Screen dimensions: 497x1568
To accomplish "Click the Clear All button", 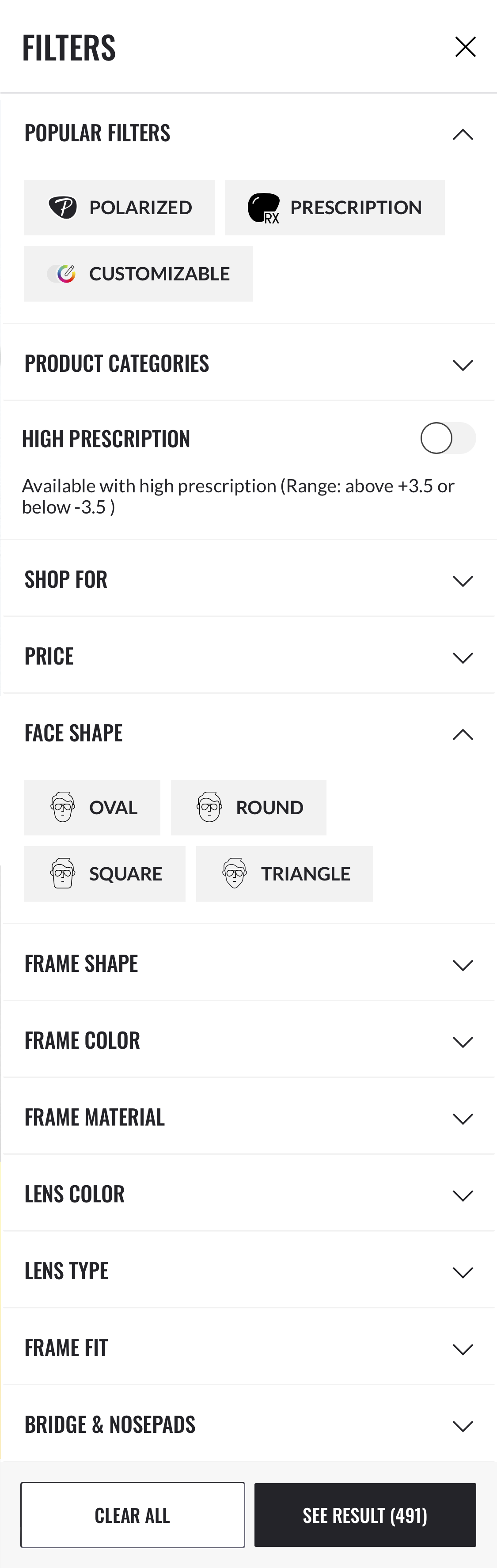I will (x=133, y=1515).
